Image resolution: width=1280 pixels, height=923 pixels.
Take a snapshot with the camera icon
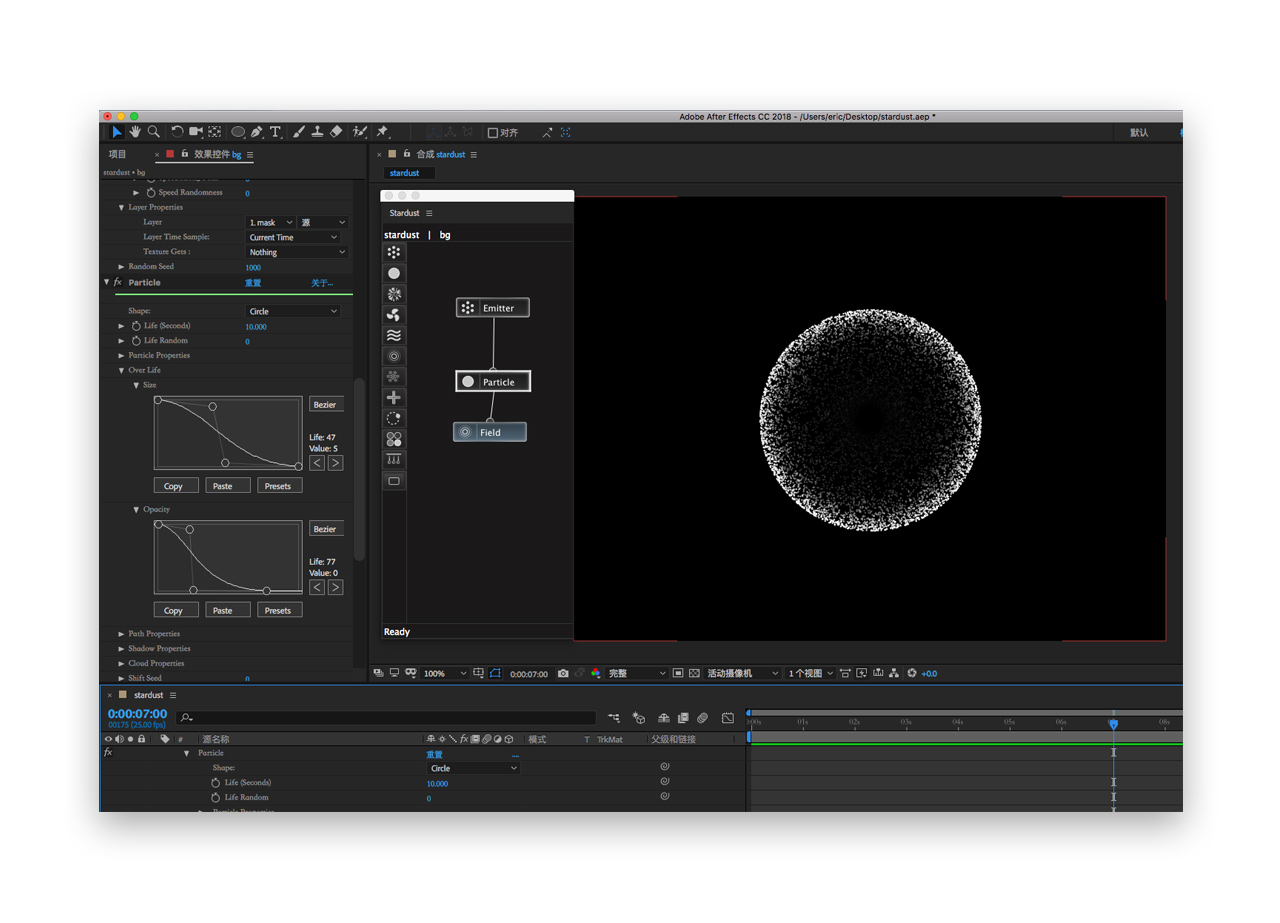(563, 674)
